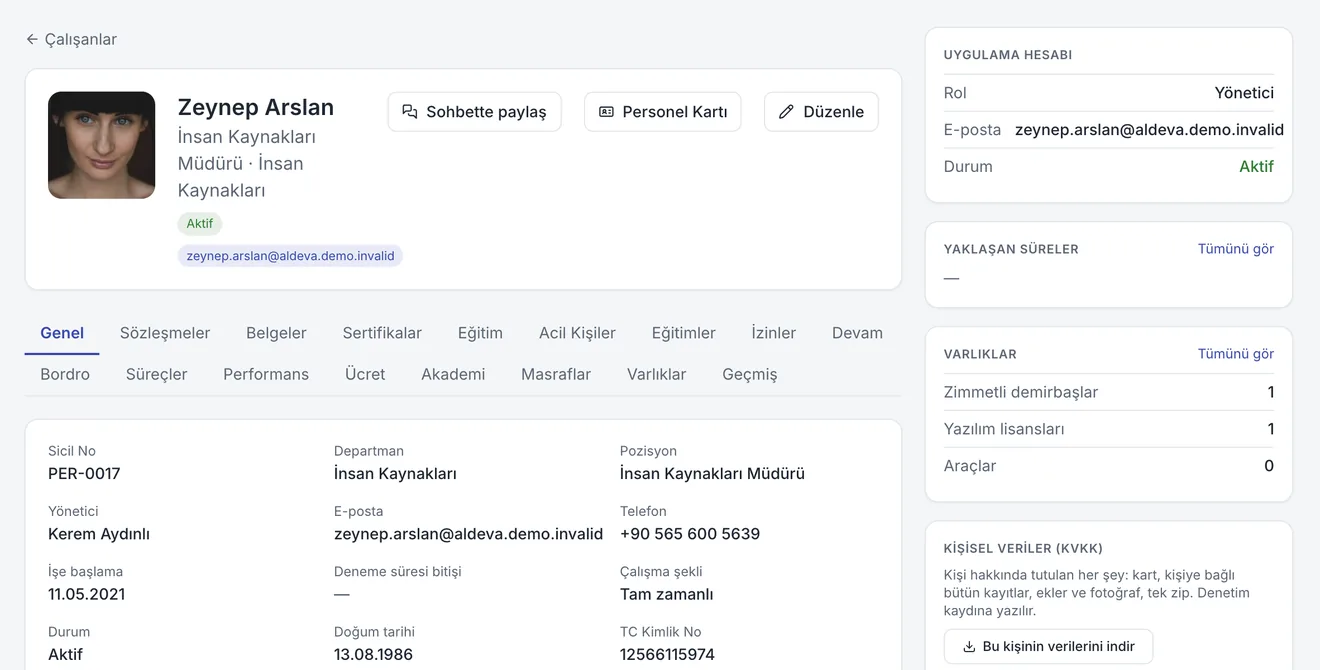Open the Süreçler tab
Screen dimensions: 1320x670
tap(157, 374)
